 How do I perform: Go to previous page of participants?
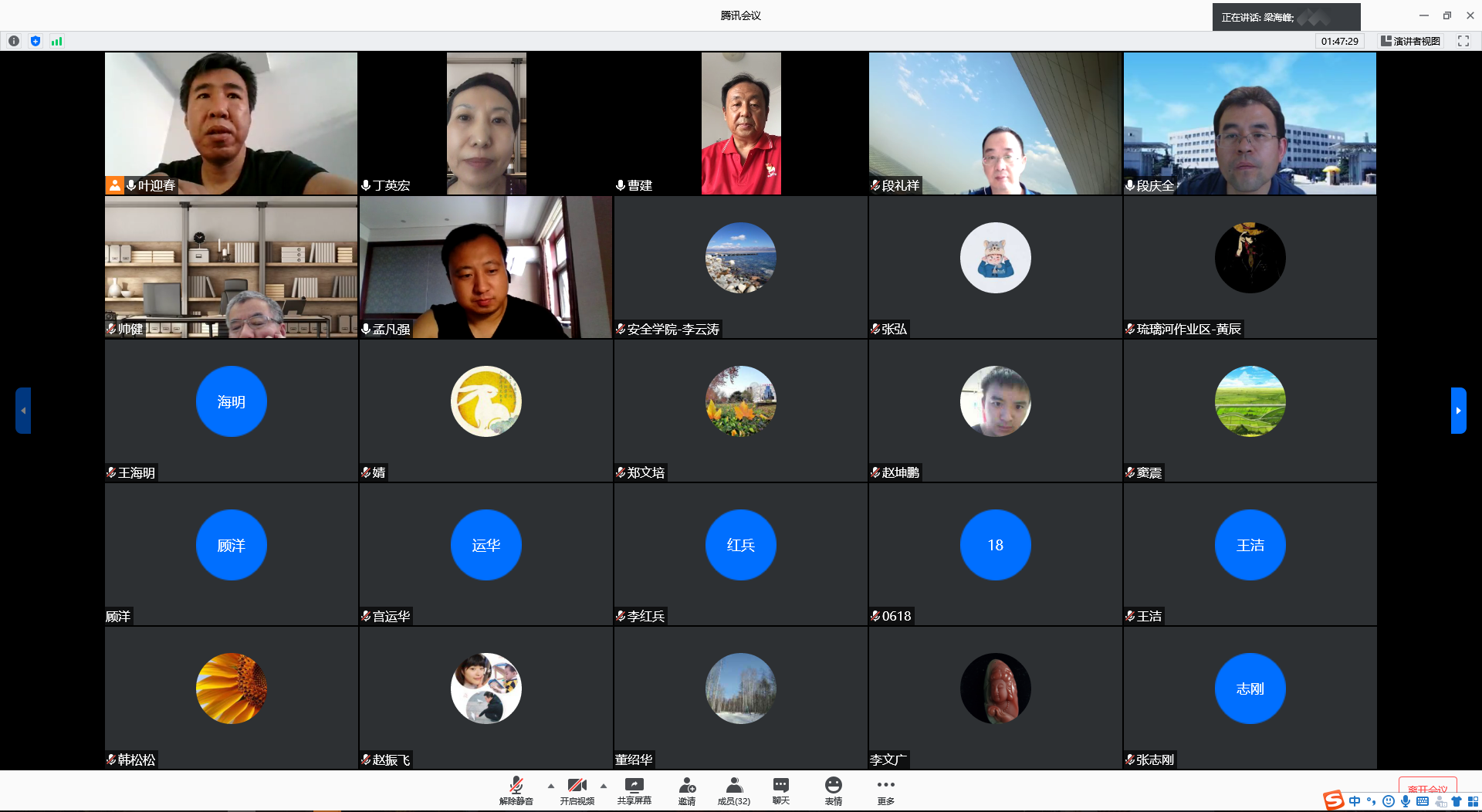click(23, 411)
